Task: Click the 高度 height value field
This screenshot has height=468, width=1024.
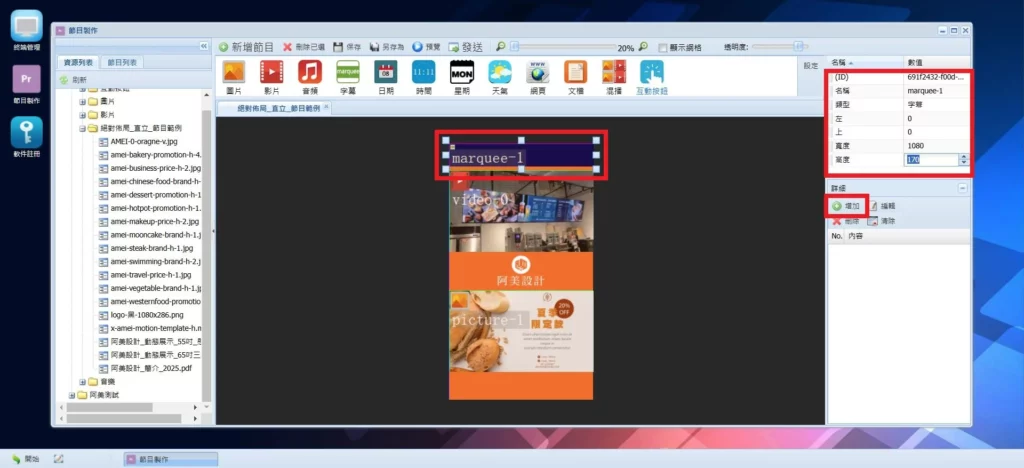Action: 930,159
